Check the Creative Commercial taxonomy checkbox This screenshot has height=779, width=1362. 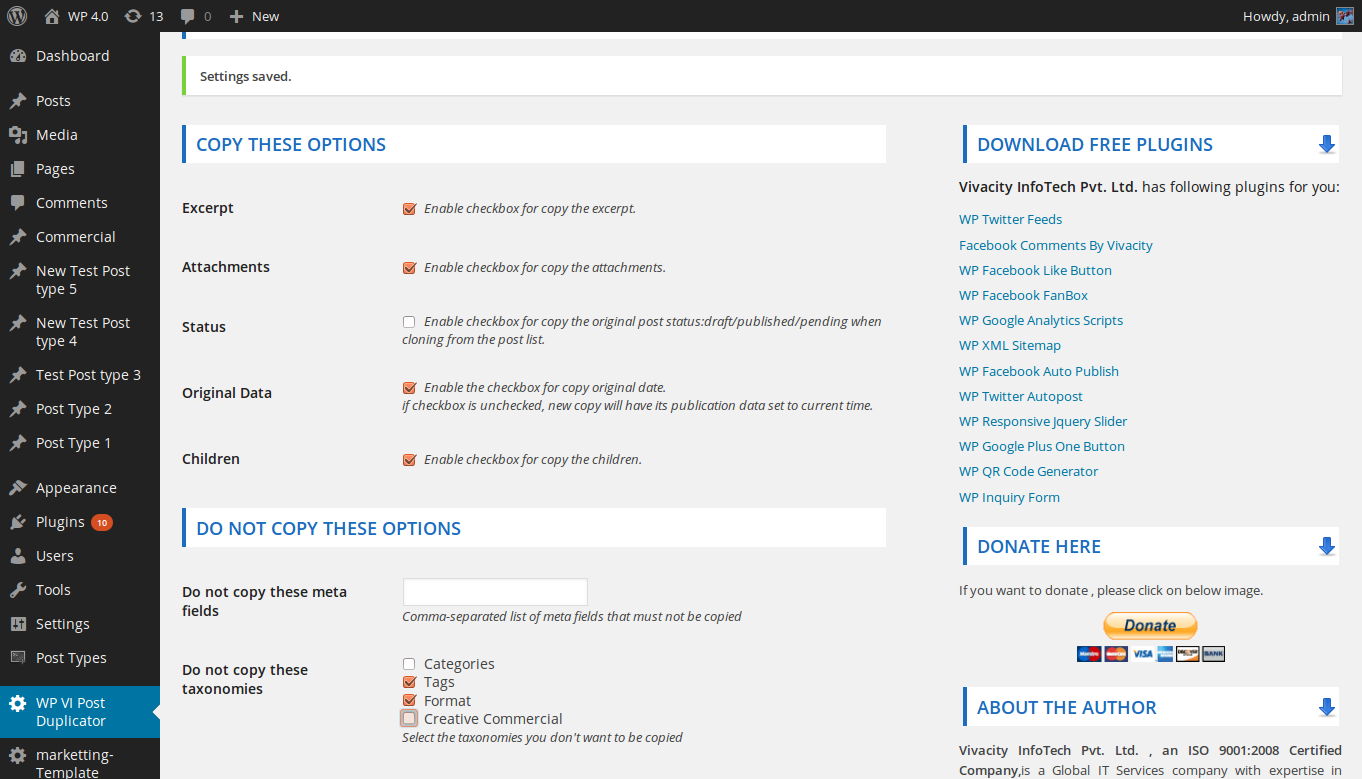409,719
